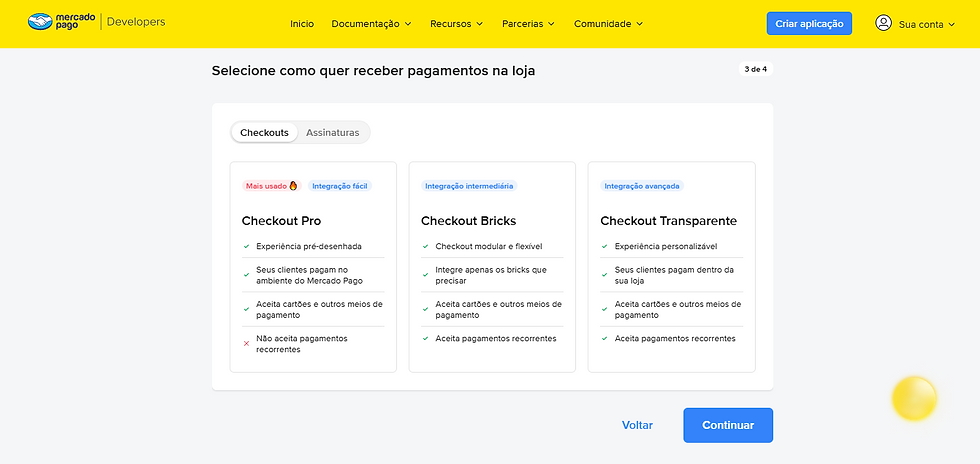980x464 pixels.
Task: Click checkmark beside Experiência pré-desenhada
Action: tap(246, 246)
